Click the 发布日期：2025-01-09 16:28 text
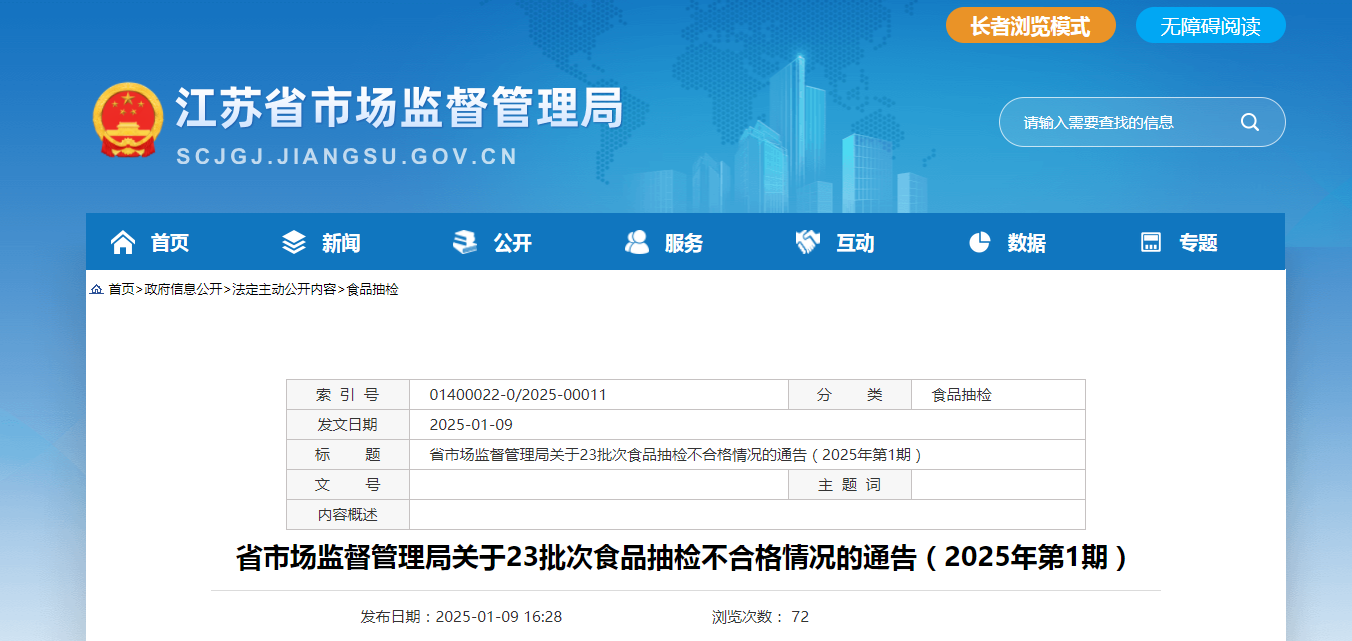The height and width of the screenshot is (641, 1352). coord(461,617)
